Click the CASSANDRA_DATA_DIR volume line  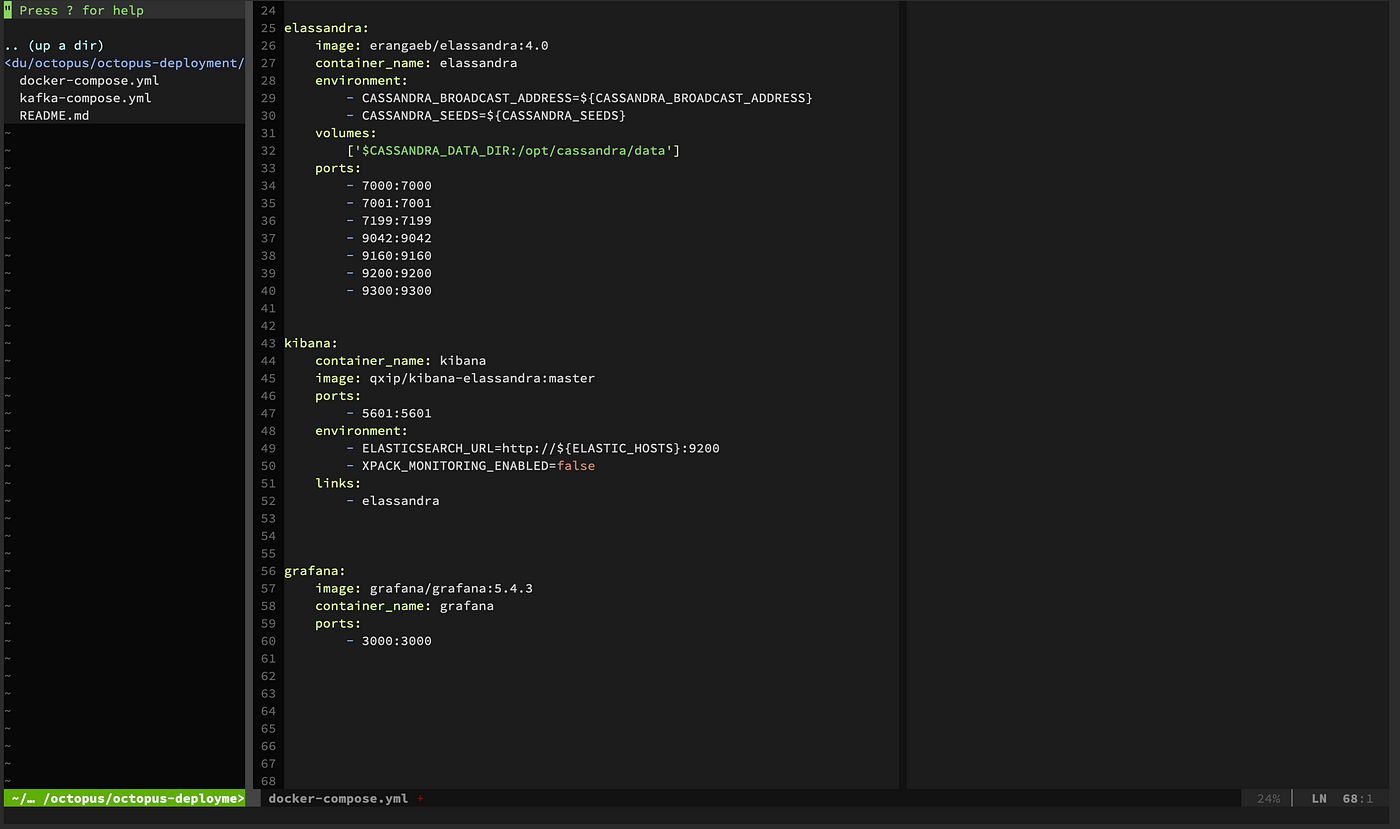pos(513,151)
